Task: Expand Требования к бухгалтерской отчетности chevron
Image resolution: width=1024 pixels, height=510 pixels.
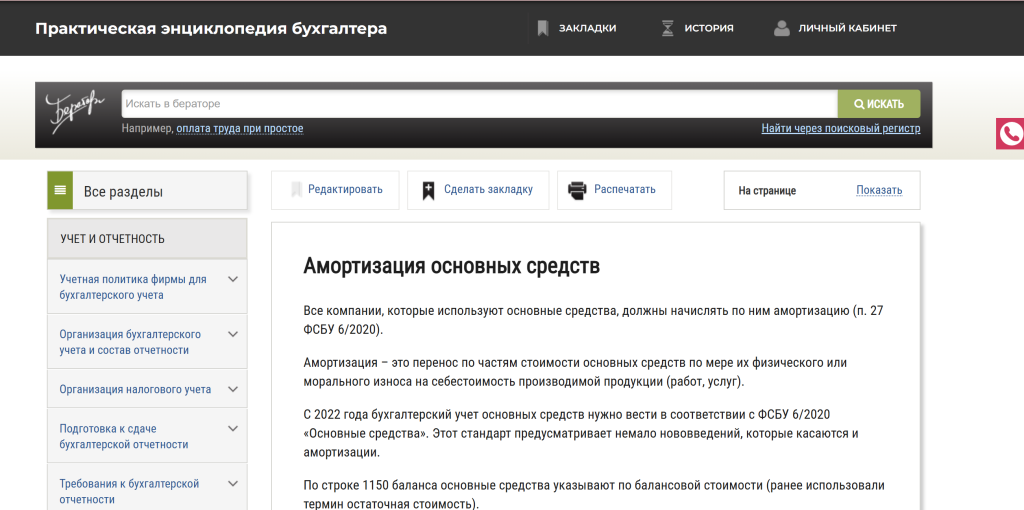Action: pyautogui.click(x=232, y=484)
